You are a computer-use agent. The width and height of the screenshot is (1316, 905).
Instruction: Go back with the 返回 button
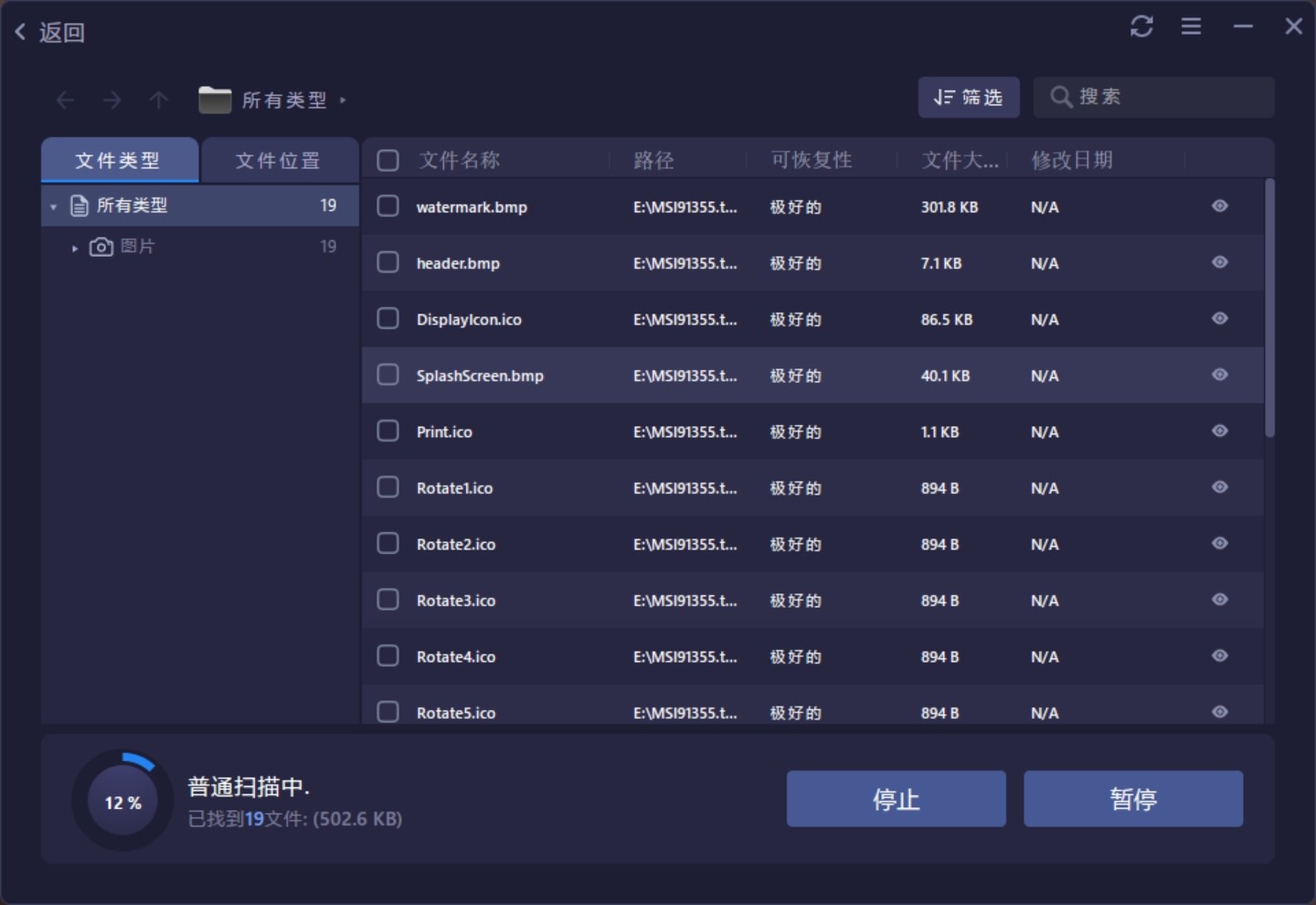pos(50,32)
